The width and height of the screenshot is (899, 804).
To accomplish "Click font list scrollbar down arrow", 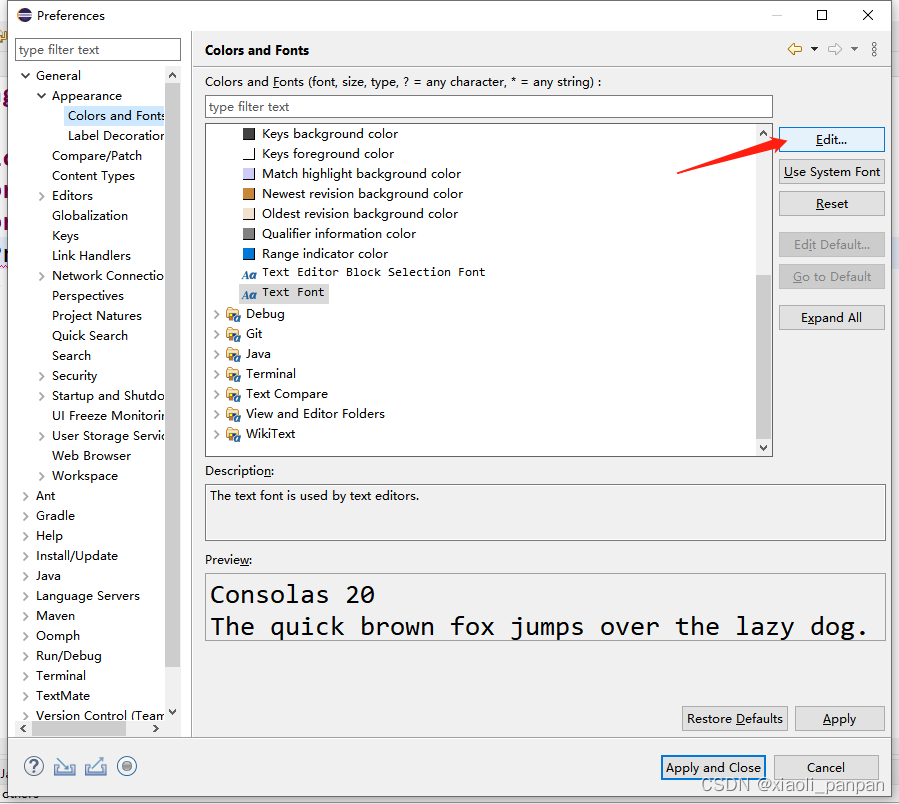I will click(x=763, y=448).
